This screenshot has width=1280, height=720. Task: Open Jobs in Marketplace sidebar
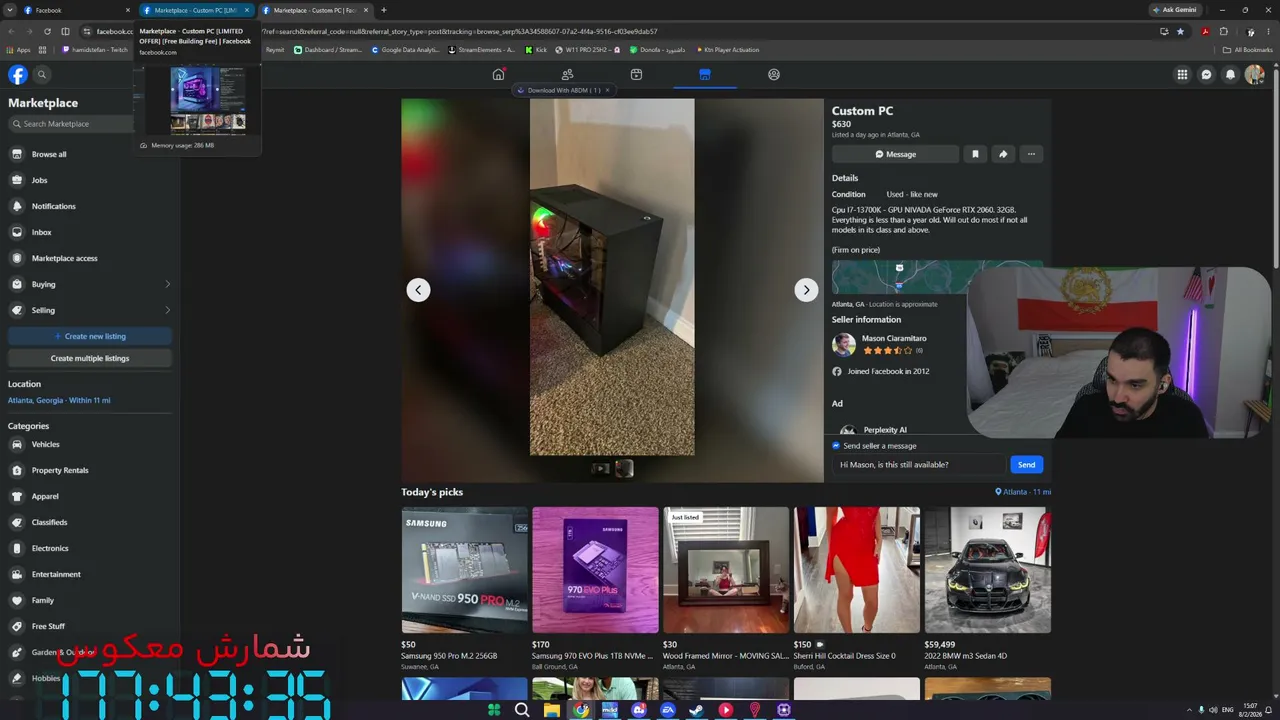tap(90, 180)
